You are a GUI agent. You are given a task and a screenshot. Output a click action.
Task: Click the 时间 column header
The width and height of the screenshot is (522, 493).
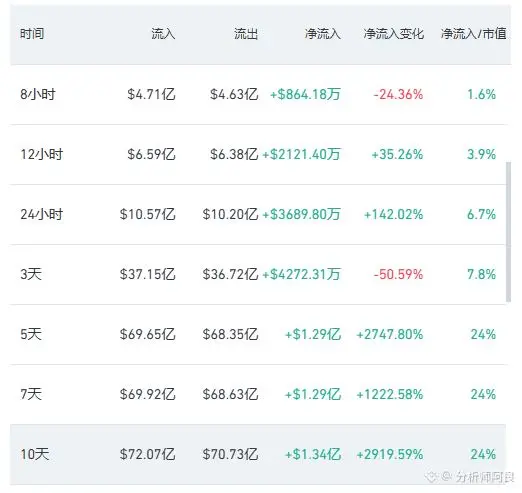[32, 34]
